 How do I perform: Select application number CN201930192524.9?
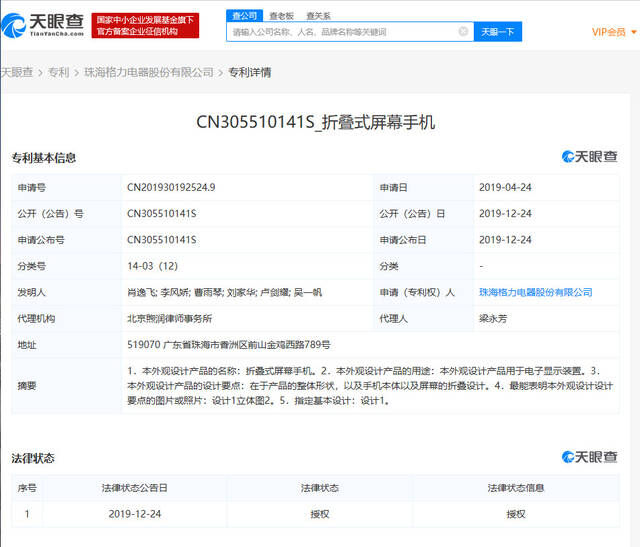(171, 187)
